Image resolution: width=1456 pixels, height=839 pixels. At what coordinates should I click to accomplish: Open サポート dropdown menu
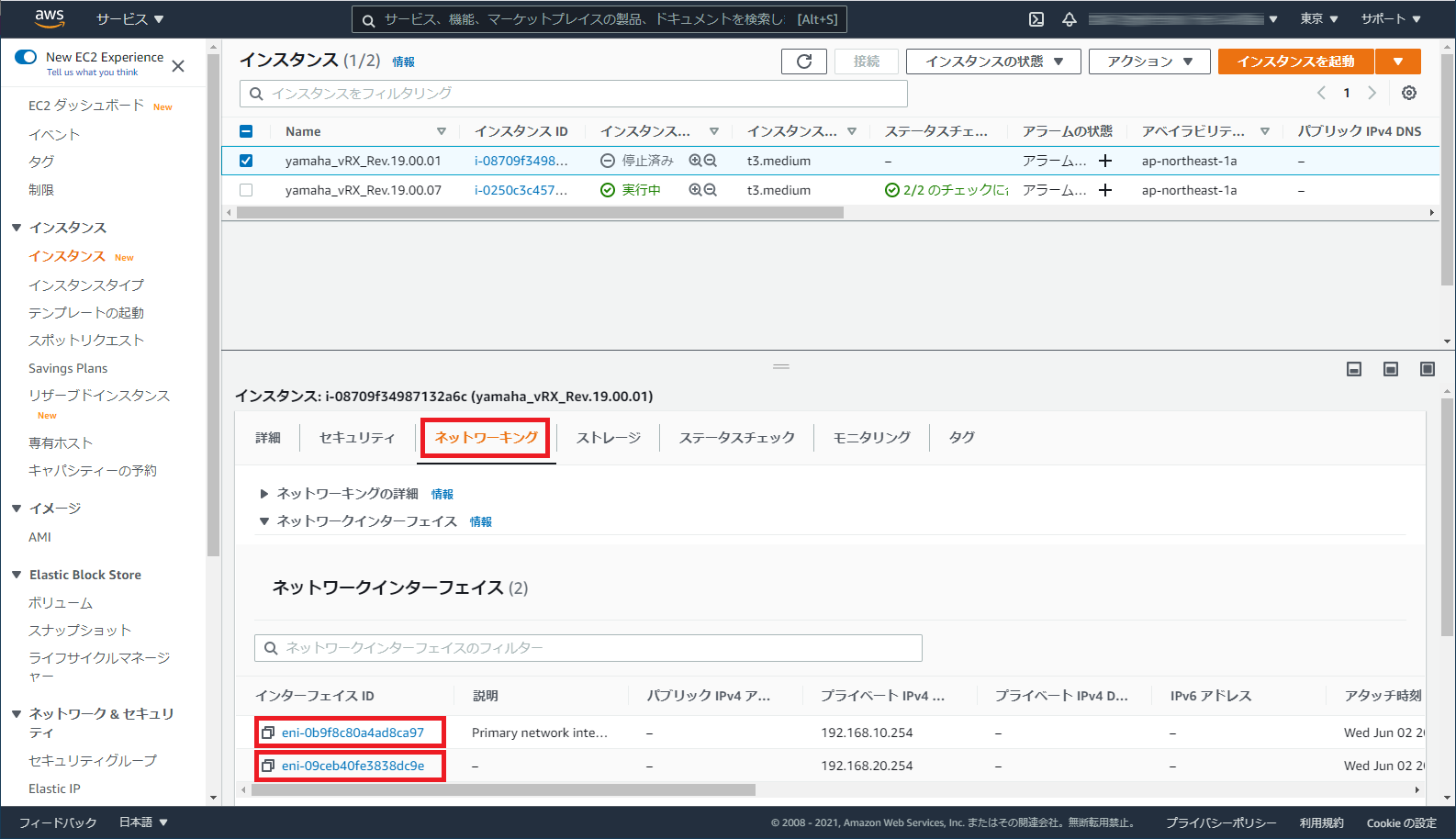coord(1391,19)
